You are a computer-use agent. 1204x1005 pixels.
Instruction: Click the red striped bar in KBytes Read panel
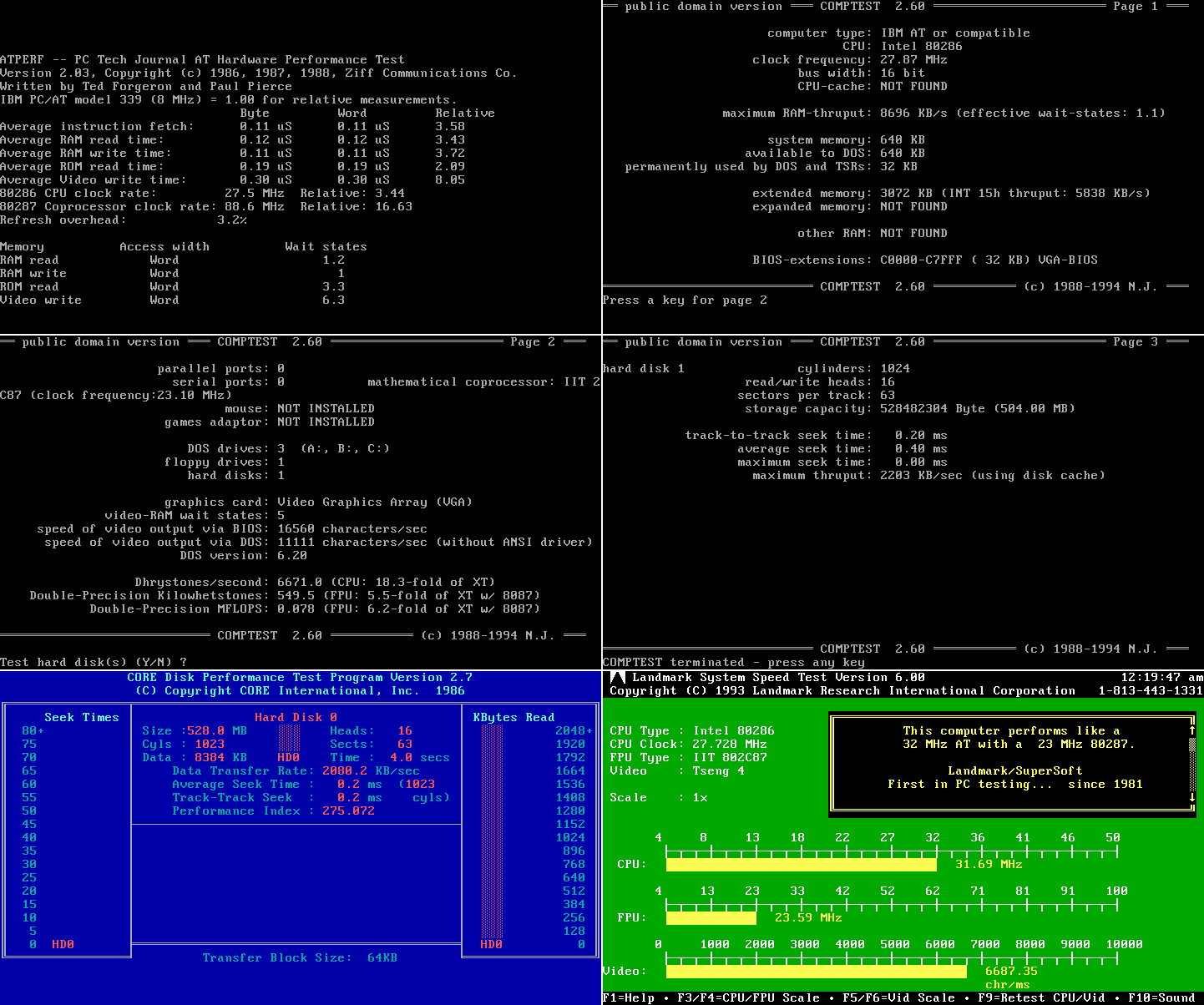(493, 831)
